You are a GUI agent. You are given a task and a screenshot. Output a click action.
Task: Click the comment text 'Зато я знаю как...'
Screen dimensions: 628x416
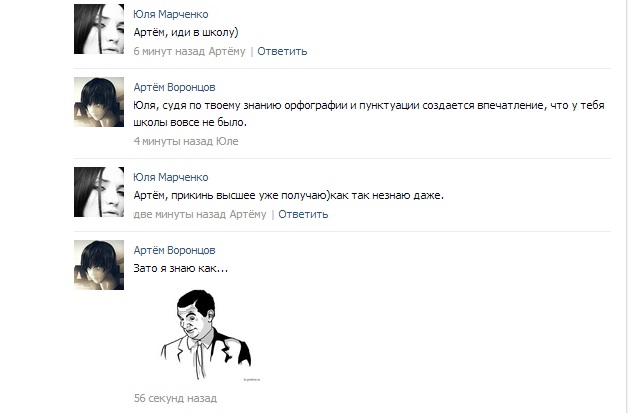pos(181,268)
